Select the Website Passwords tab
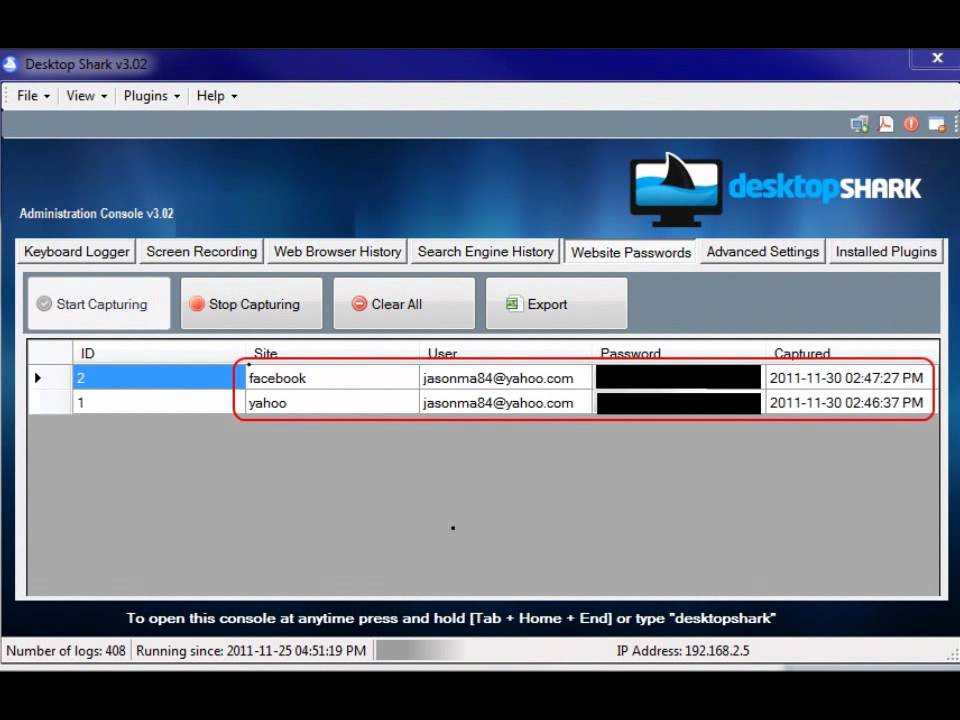960x720 pixels. [631, 252]
